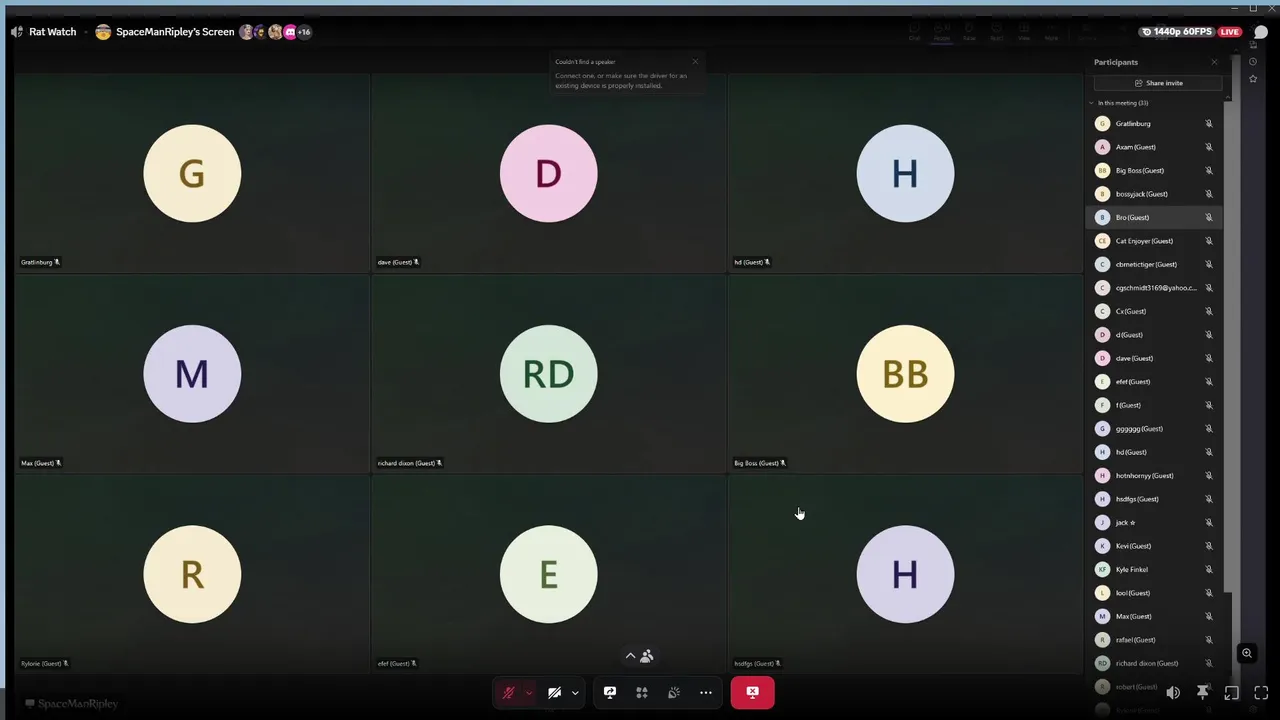Viewport: 1280px width, 720px height.
Task: Dismiss the Couldn't find a speaker notification
Action: [x=696, y=62]
